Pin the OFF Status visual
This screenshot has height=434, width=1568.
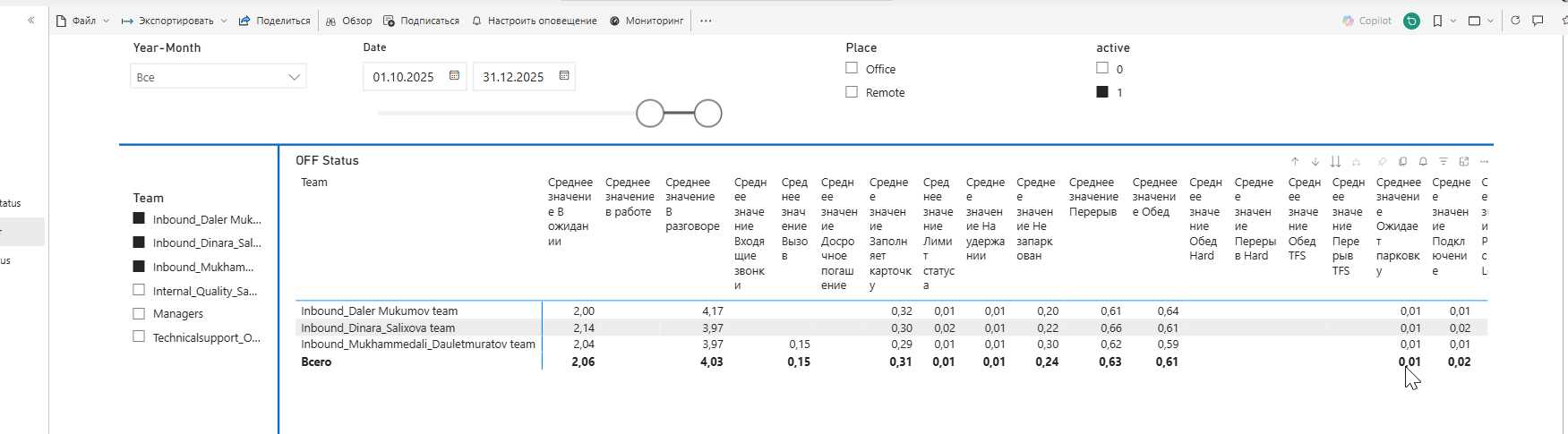click(x=1383, y=162)
